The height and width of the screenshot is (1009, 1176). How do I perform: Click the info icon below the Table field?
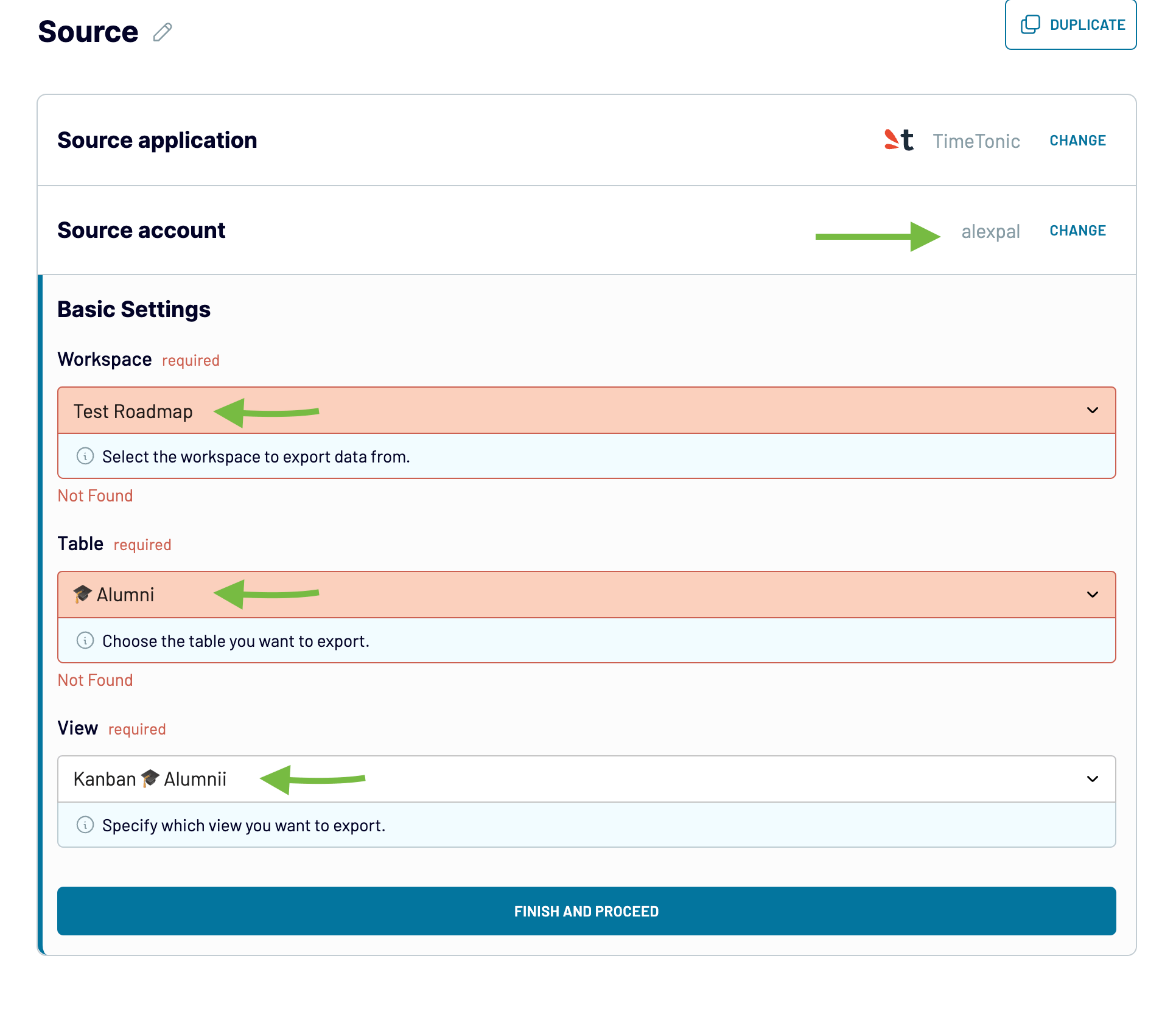click(85, 640)
